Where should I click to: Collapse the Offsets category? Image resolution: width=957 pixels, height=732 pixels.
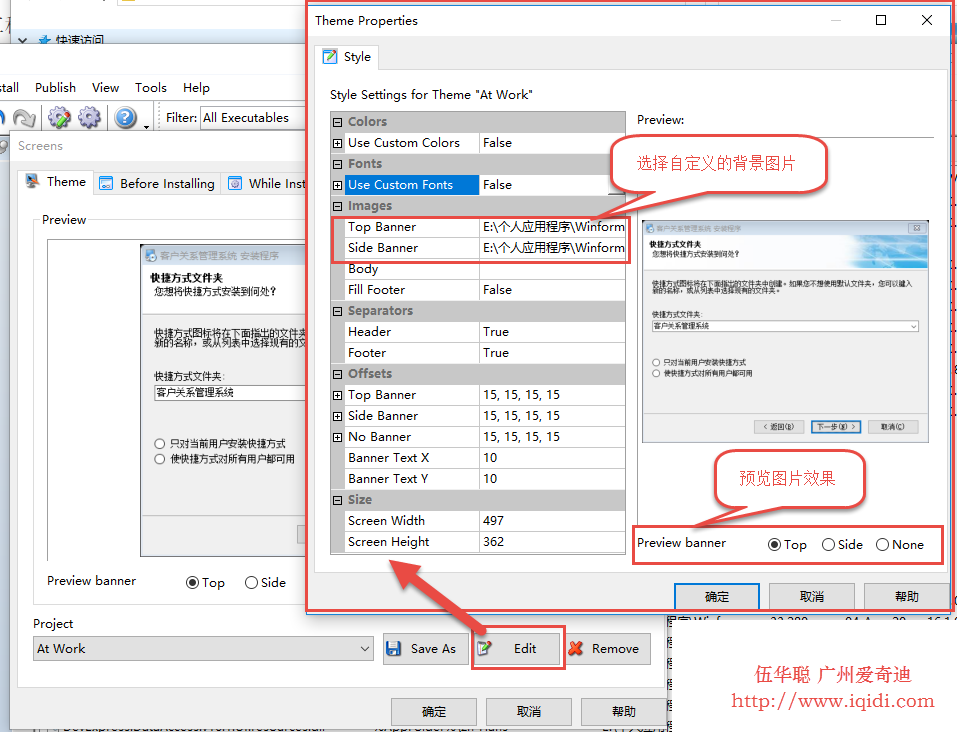[x=338, y=374]
